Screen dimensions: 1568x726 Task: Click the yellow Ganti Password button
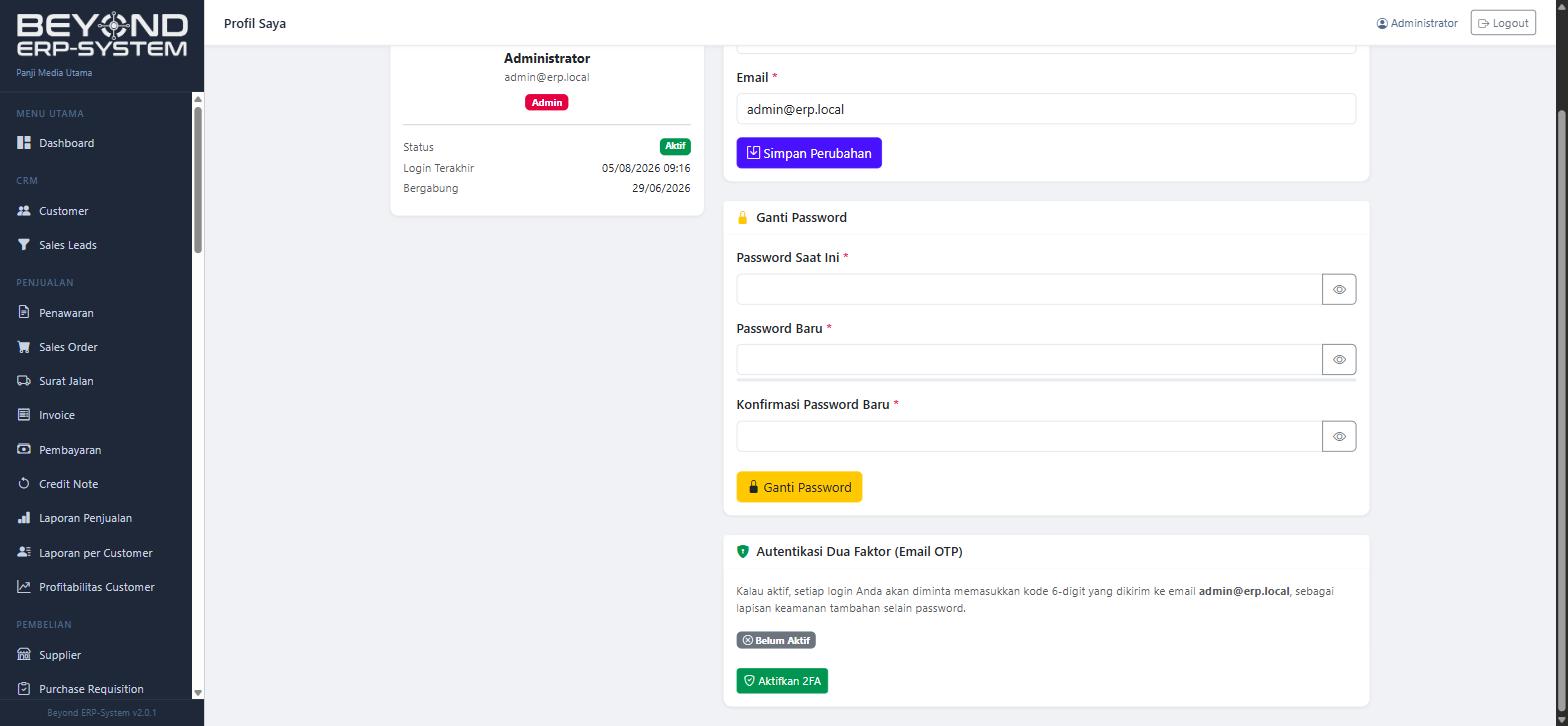799,487
